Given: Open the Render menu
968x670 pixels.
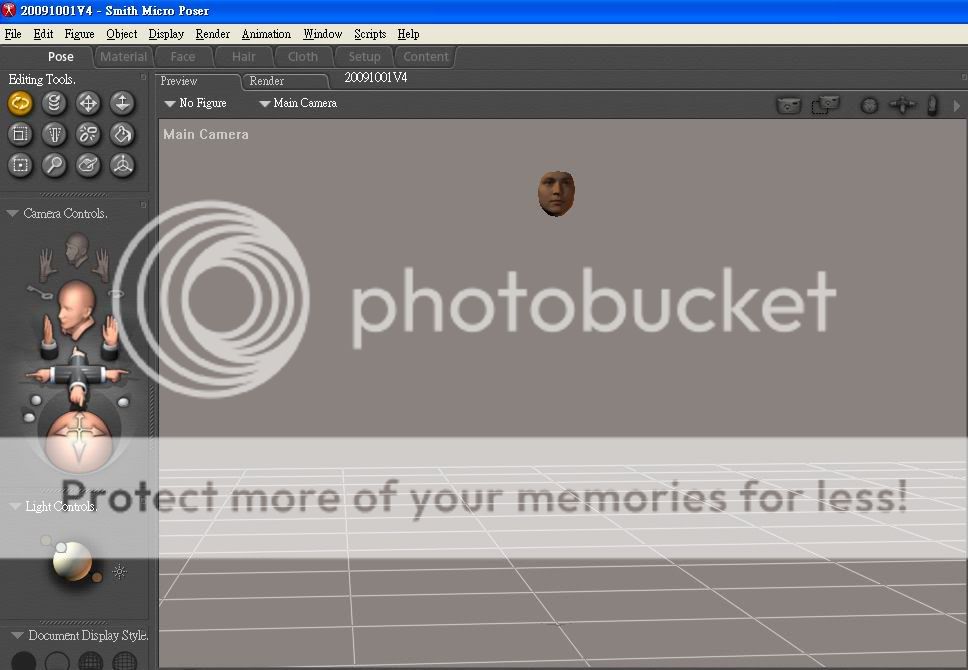Looking at the screenshot, I should (212, 34).
